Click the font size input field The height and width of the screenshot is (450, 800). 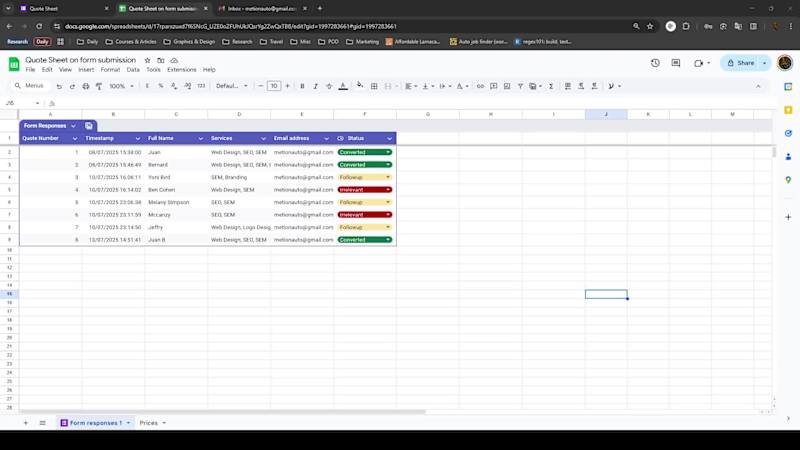[274, 86]
